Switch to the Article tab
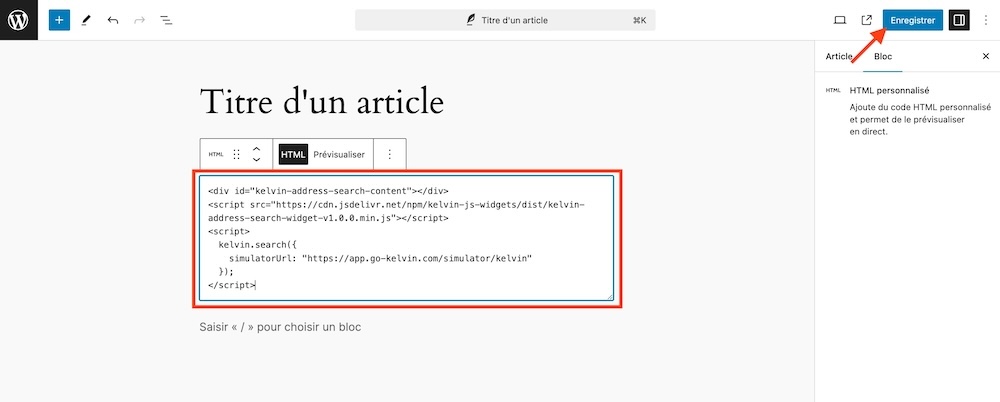1000x402 pixels. pyautogui.click(x=839, y=56)
